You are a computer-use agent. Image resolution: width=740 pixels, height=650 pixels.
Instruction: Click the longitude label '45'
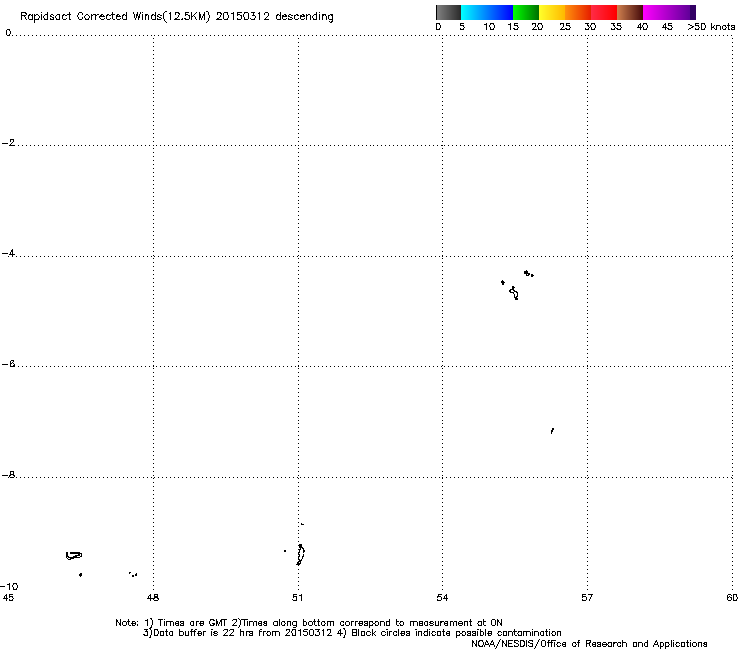[x=8, y=598]
